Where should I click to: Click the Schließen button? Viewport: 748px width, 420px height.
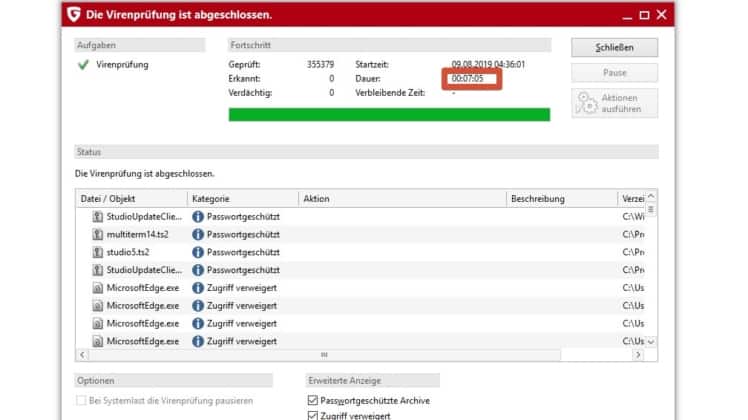pos(614,47)
